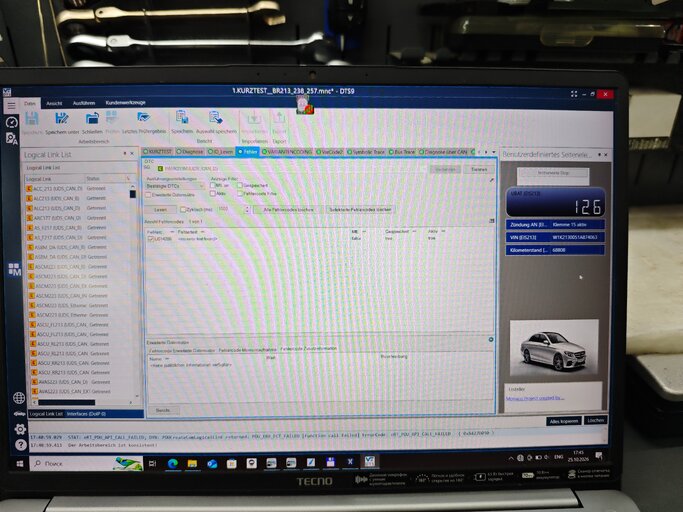
Task: Open the Ansicht ribbon tab
Action: pos(54,103)
